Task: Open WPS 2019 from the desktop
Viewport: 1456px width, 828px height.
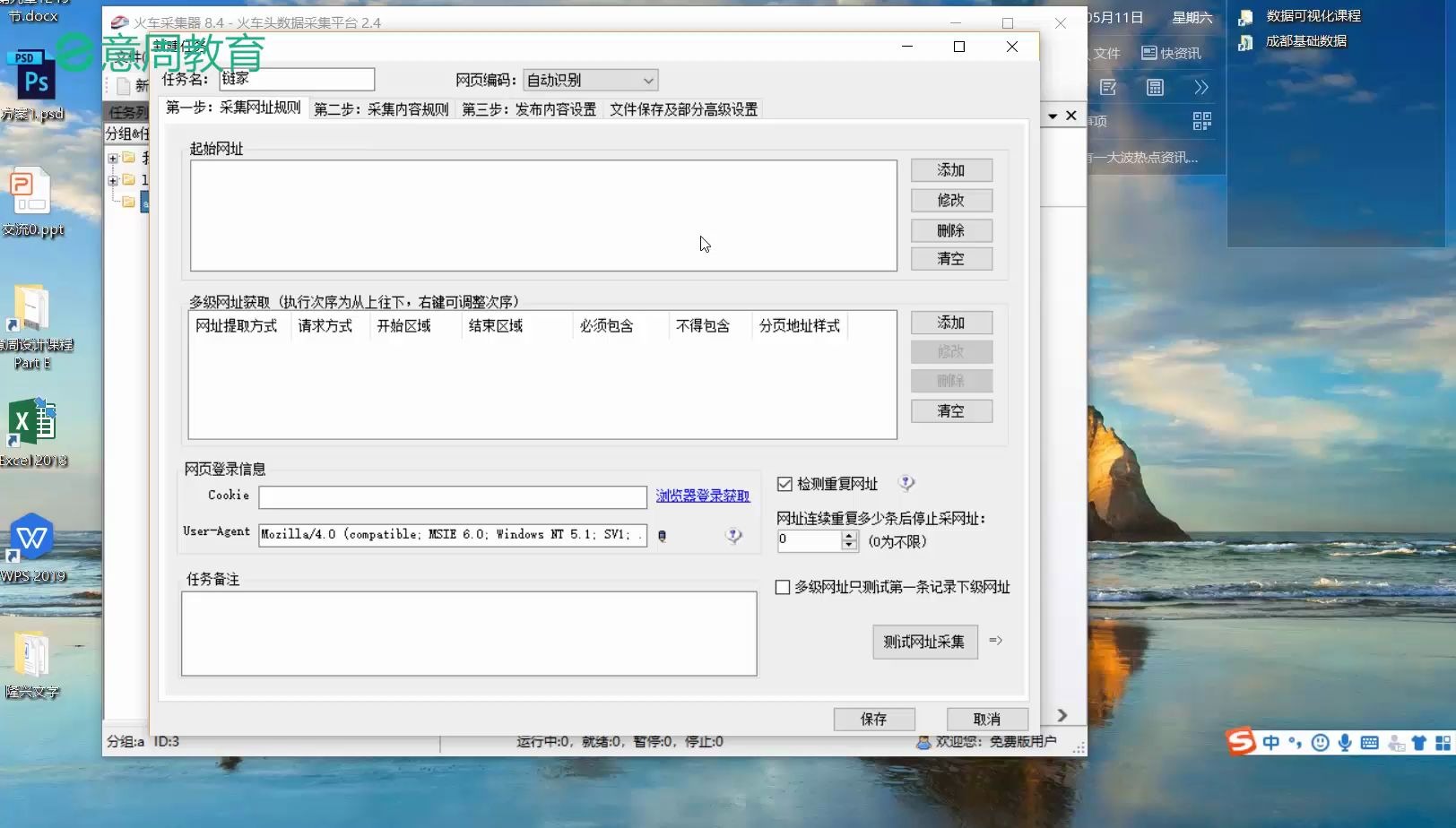Action: pos(31,538)
